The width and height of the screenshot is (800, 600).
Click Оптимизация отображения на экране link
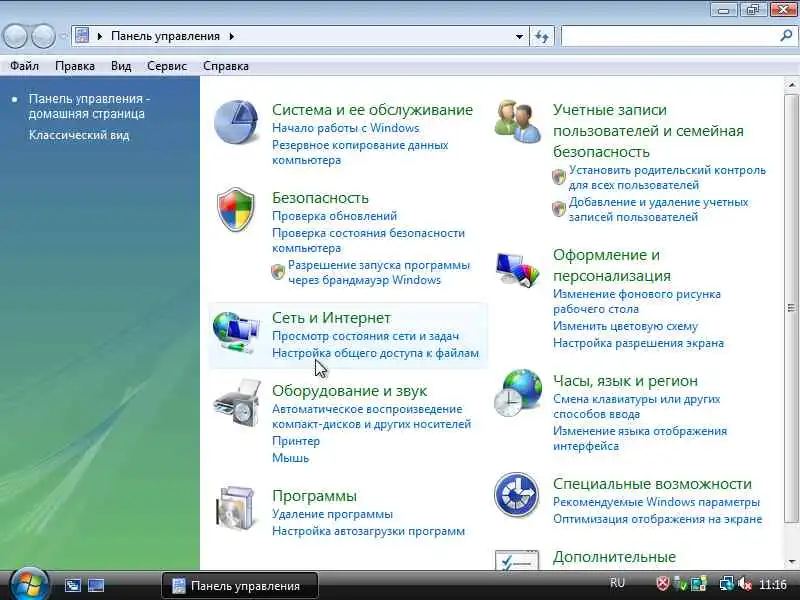pyautogui.click(x=658, y=519)
